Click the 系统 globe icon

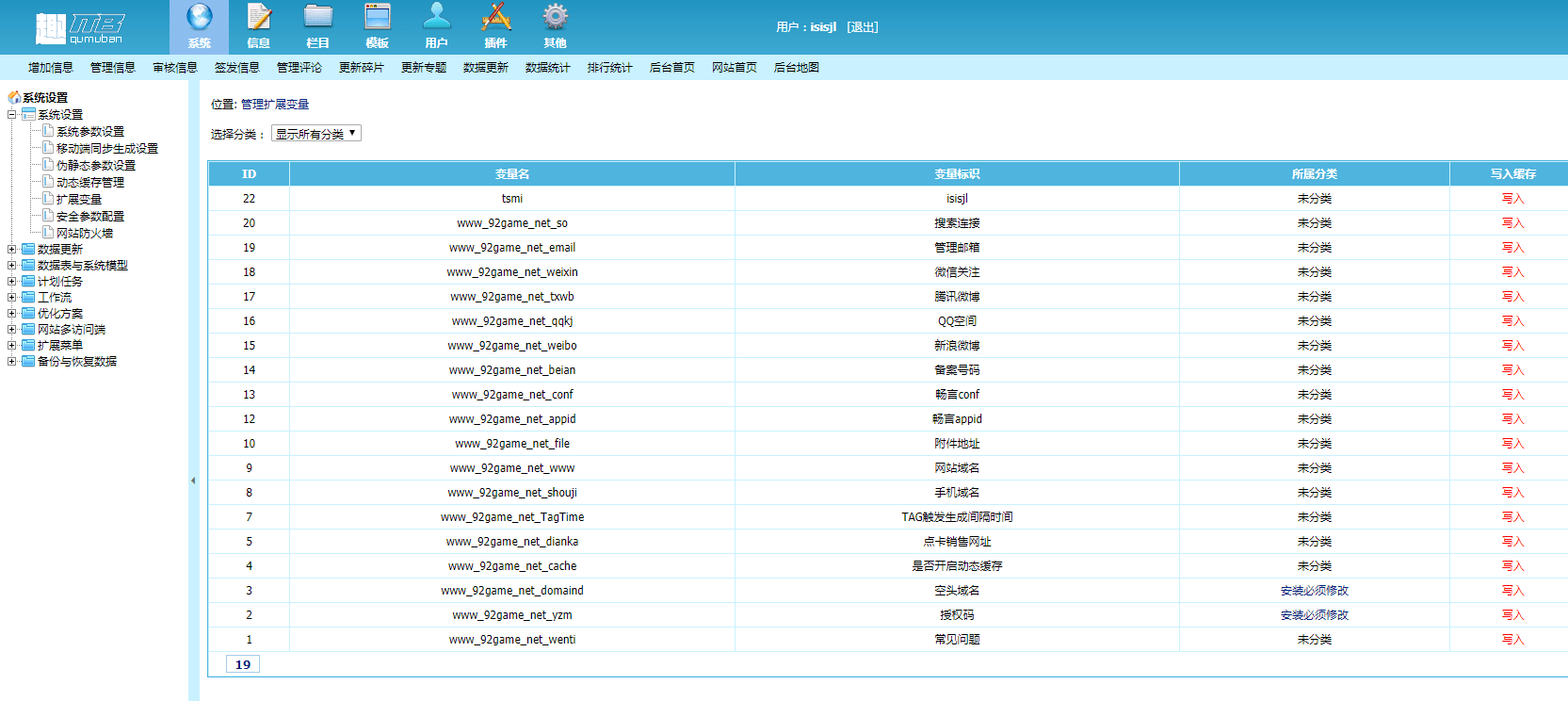[199, 18]
